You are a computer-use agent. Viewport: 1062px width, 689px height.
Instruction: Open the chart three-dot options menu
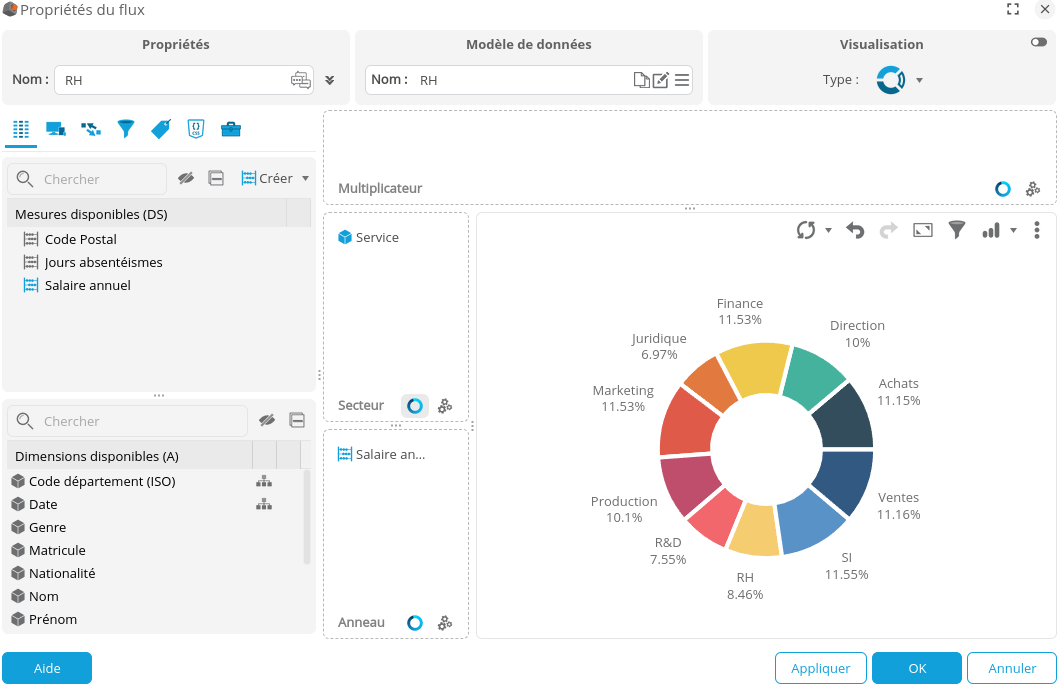[1037, 230]
